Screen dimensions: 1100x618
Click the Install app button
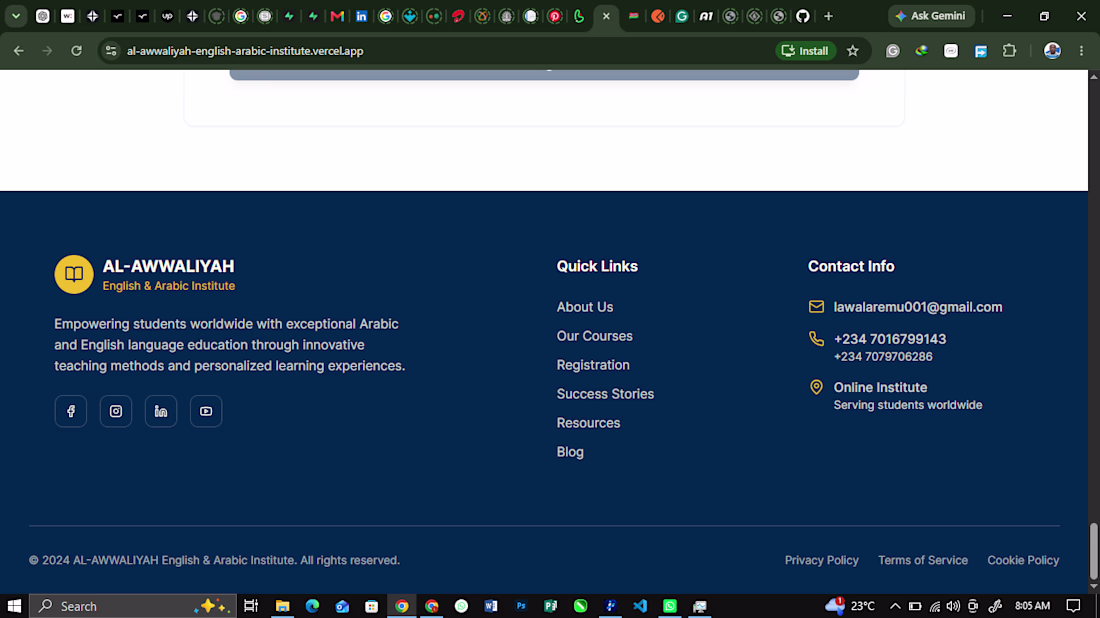[x=805, y=51]
